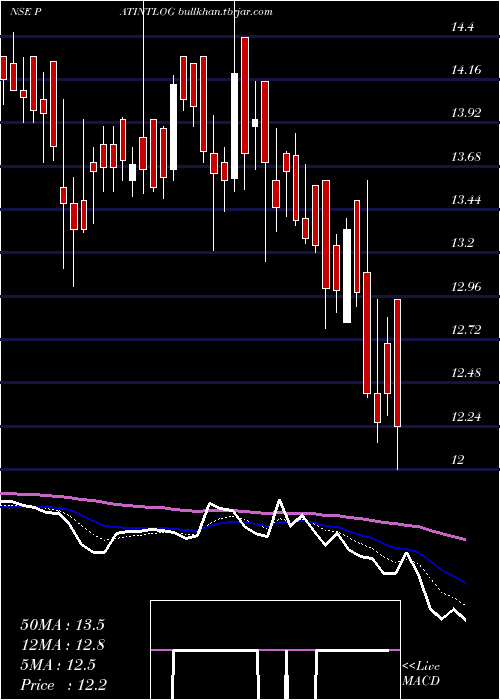Click the 13.2 price axis label
The width and height of the screenshot is (500, 700).
point(462,243)
